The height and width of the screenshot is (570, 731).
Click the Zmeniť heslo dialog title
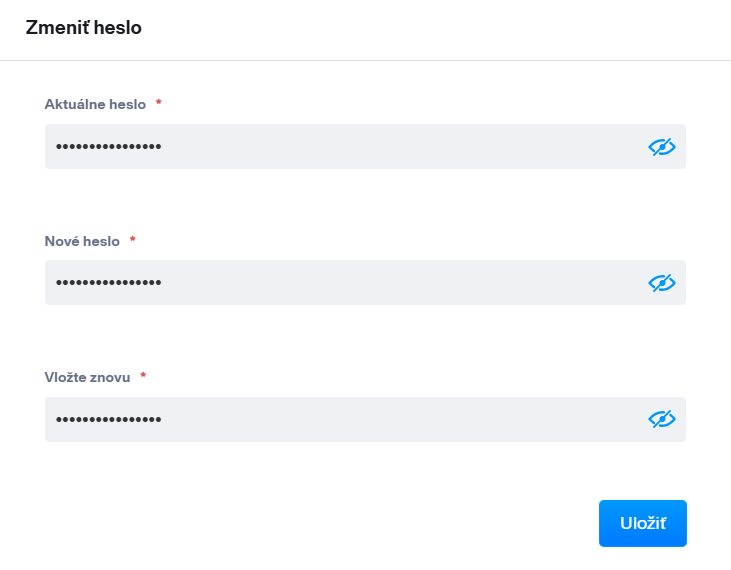point(83,28)
